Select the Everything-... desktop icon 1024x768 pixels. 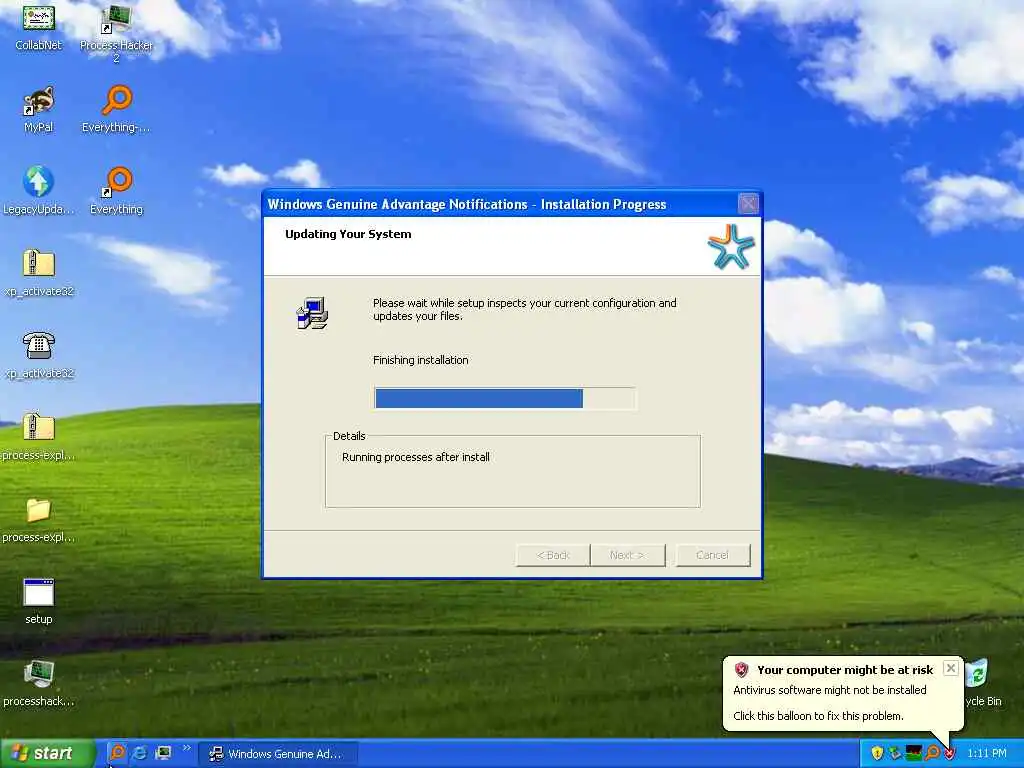[x=116, y=108]
